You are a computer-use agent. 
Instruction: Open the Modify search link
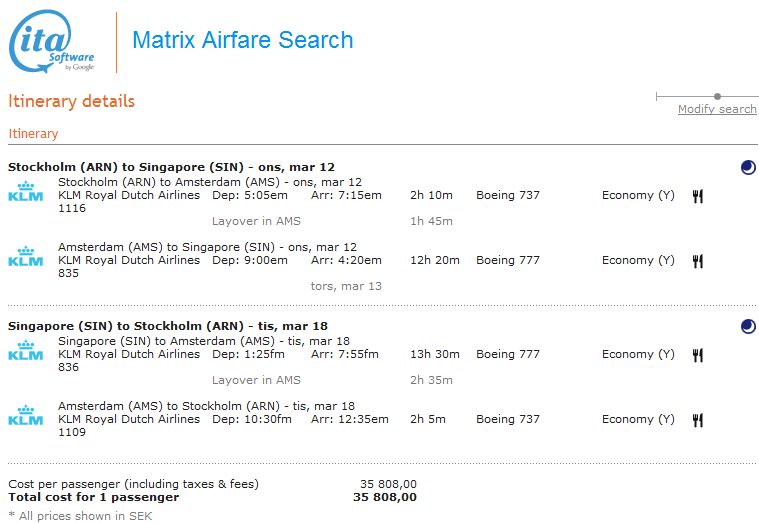[717, 109]
